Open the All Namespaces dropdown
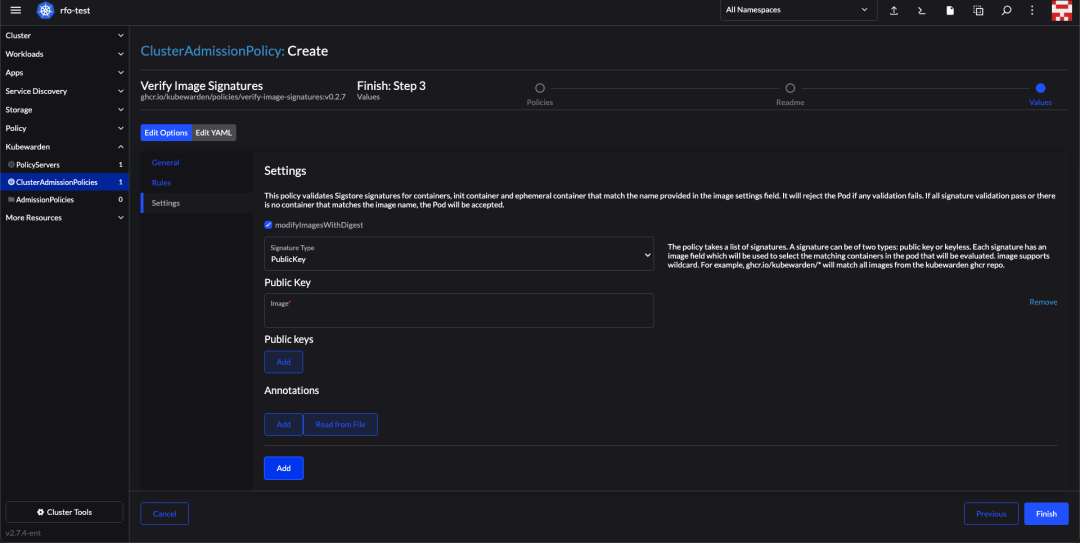 [x=798, y=10]
